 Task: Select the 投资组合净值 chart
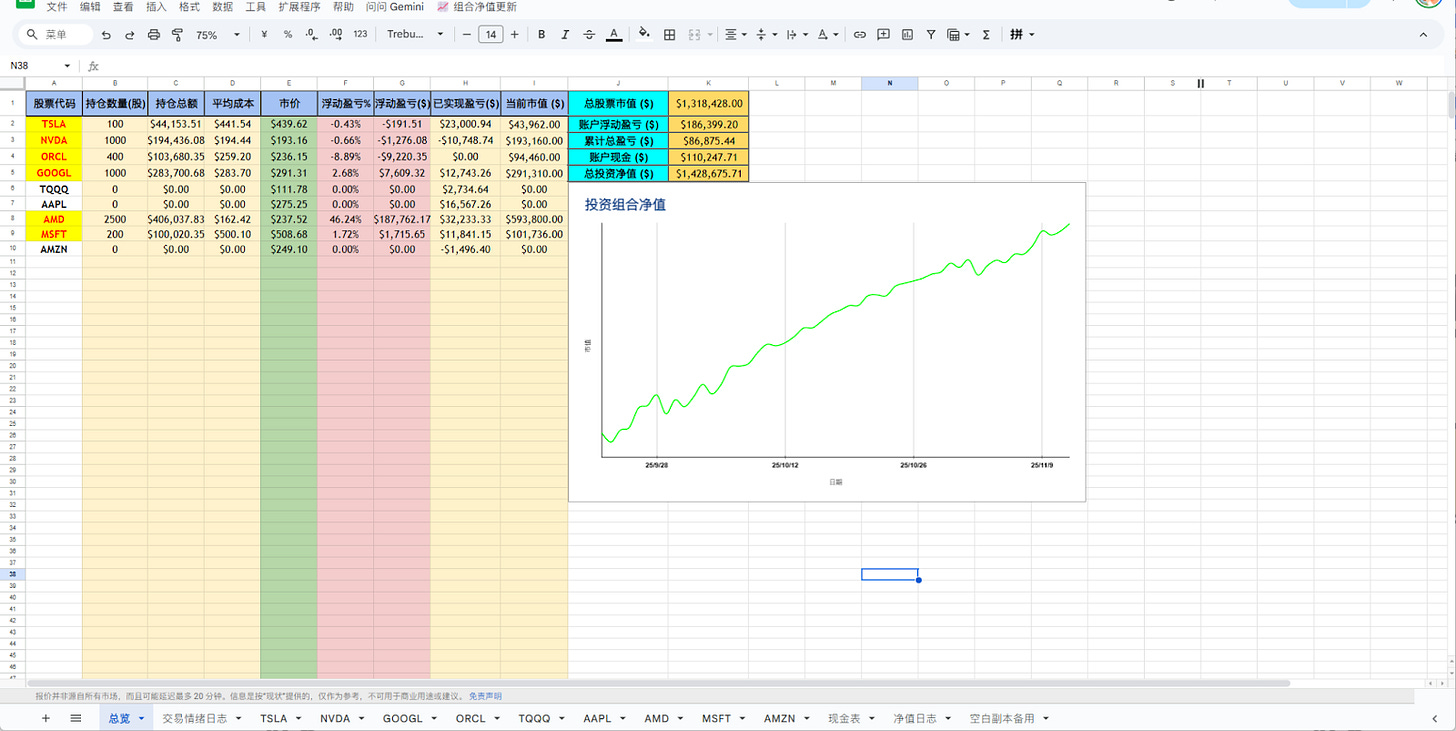coord(827,342)
